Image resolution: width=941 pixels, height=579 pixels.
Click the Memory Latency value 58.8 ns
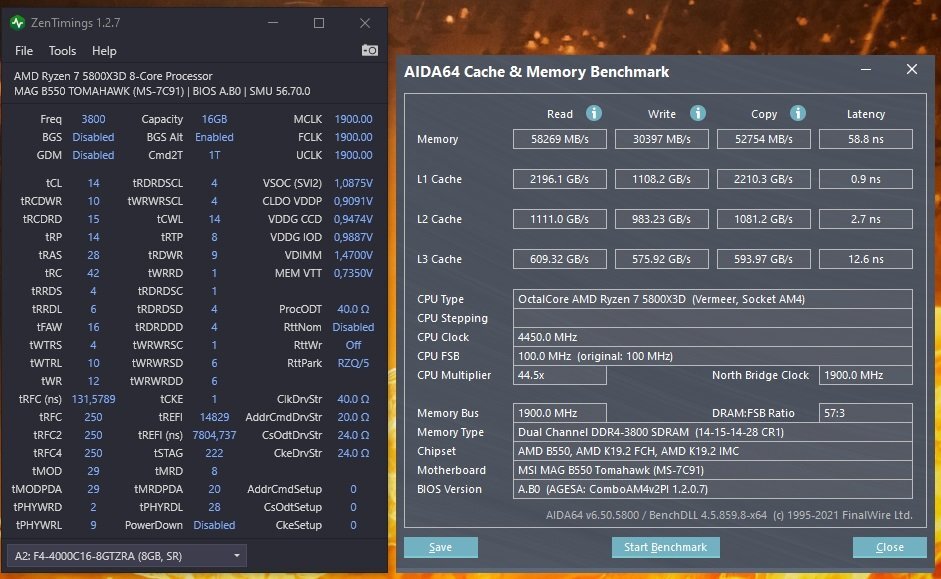pyautogui.click(x=866, y=139)
